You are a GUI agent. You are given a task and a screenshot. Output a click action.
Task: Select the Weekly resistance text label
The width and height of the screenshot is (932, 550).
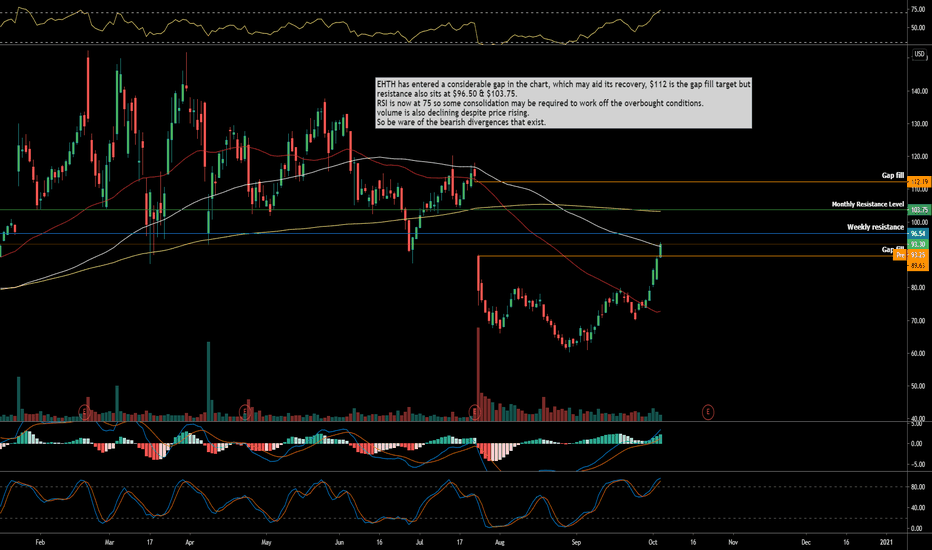875,227
